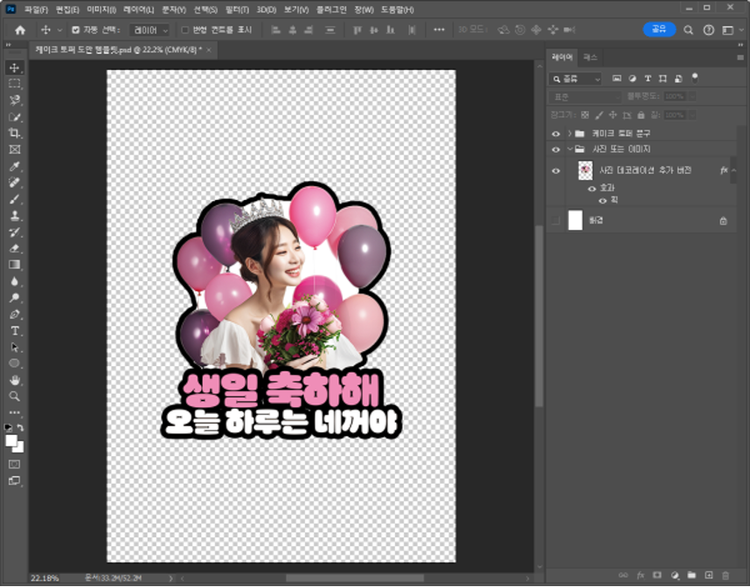Image resolution: width=750 pixels, height=587 pixels.
Task: Switch to the 패스 panel tab
Action: point(591,58)
